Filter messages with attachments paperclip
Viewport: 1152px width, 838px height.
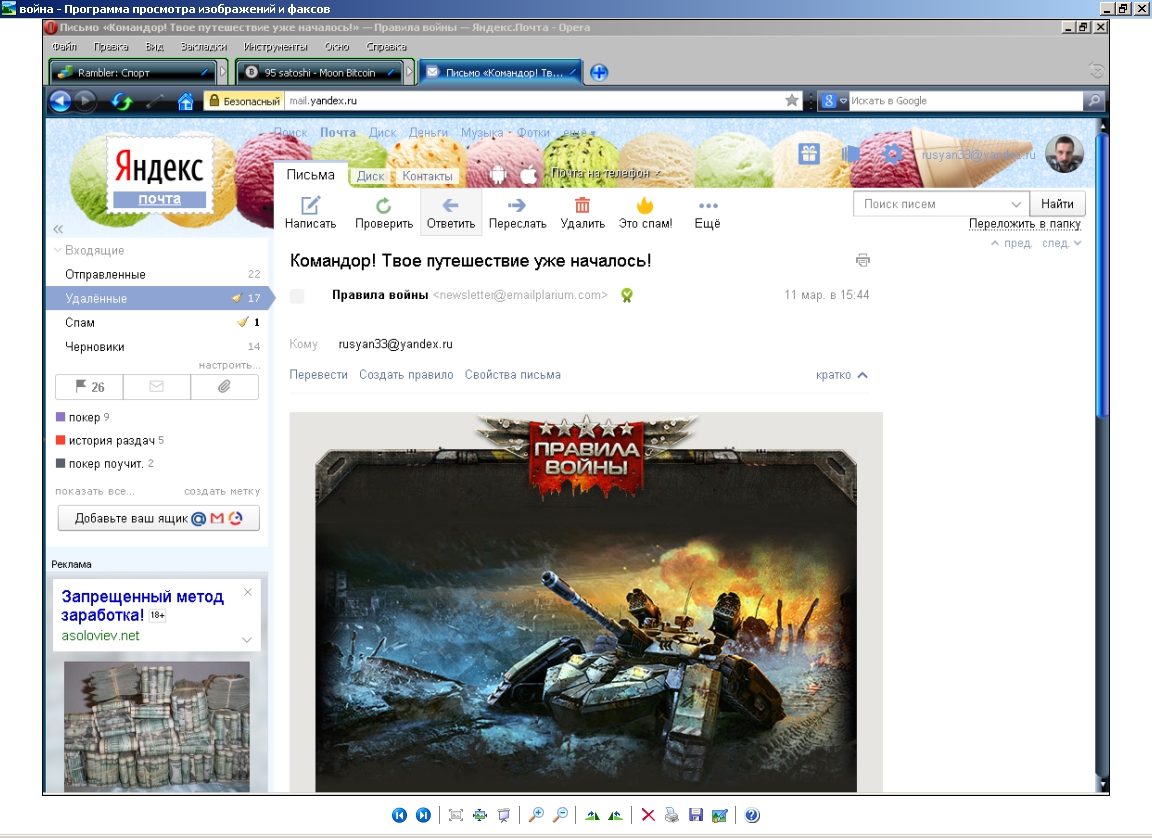(224, 387)
